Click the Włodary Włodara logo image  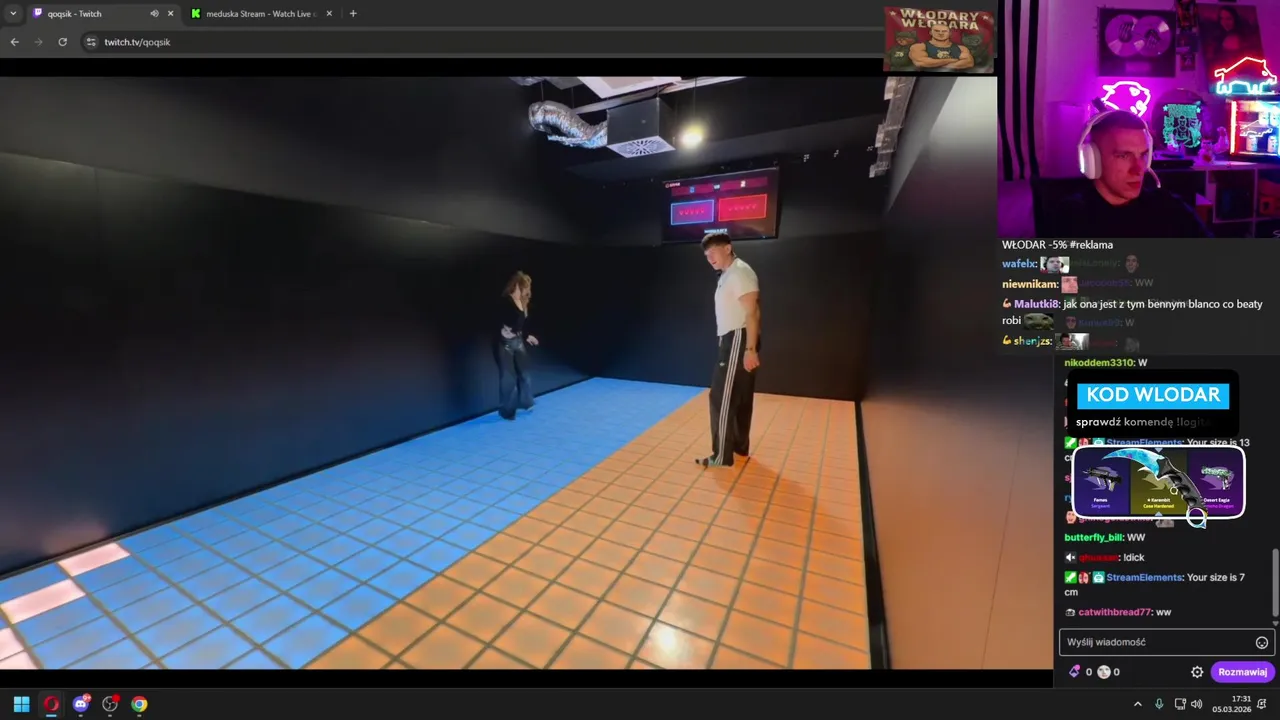click(938, 39)
